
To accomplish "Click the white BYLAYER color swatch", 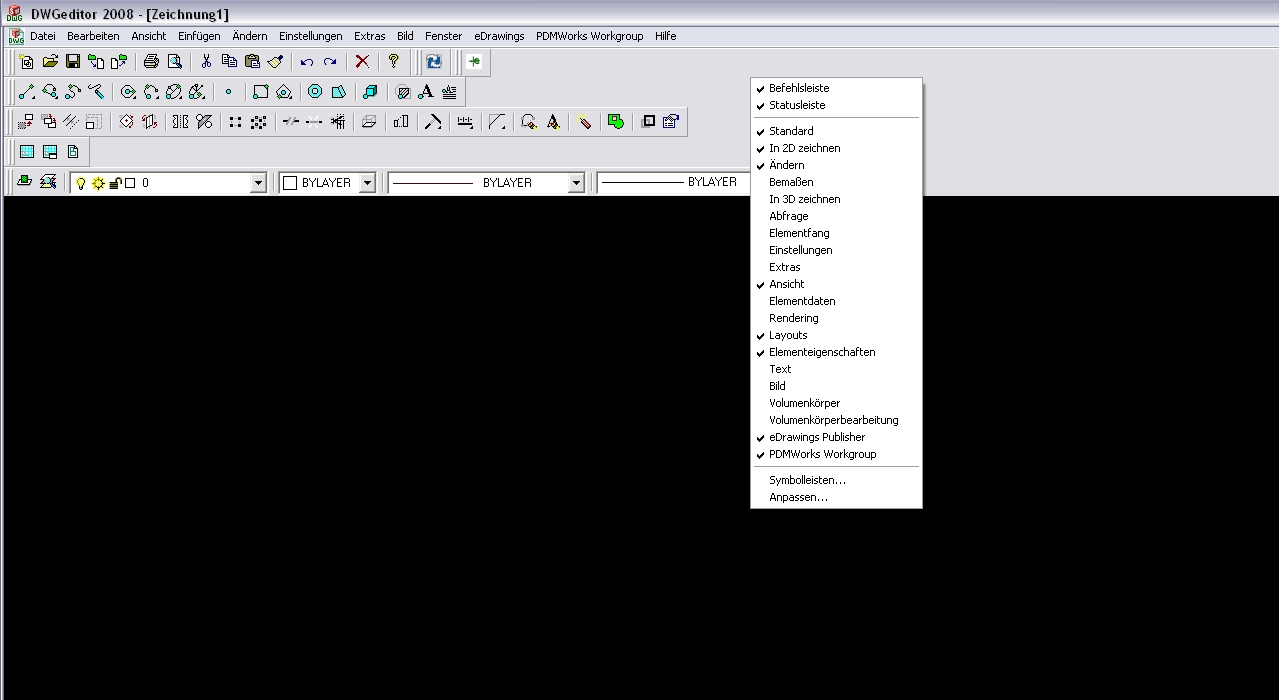I will click(x=290, y=183).
